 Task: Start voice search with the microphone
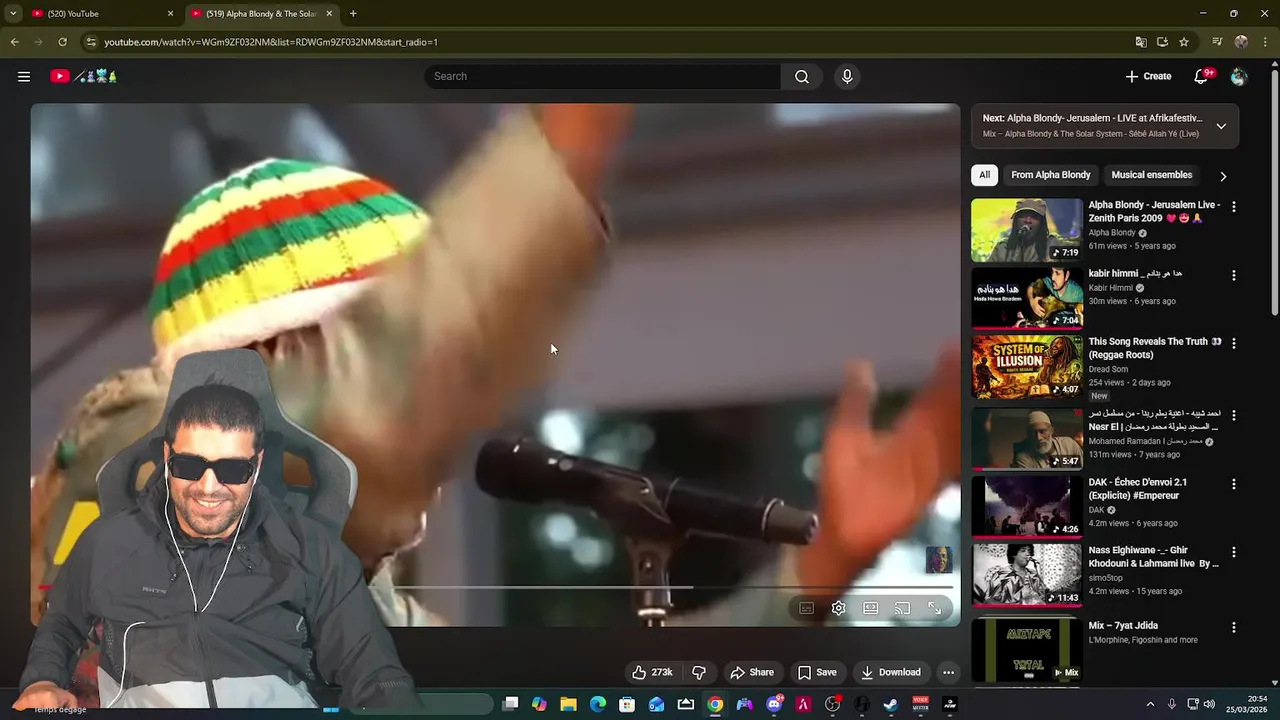(847, 76)
